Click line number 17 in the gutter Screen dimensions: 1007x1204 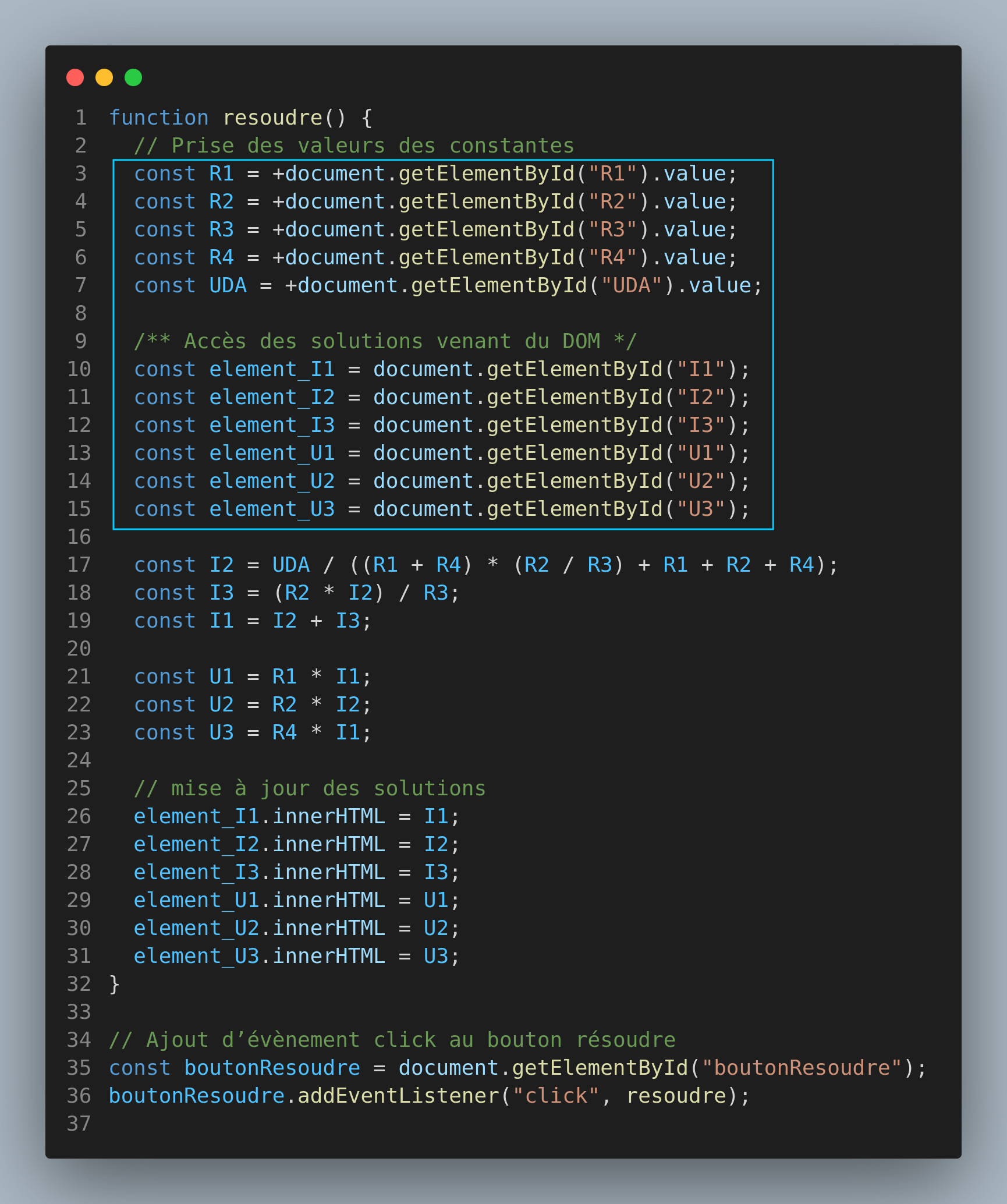(x=79, y=565)
